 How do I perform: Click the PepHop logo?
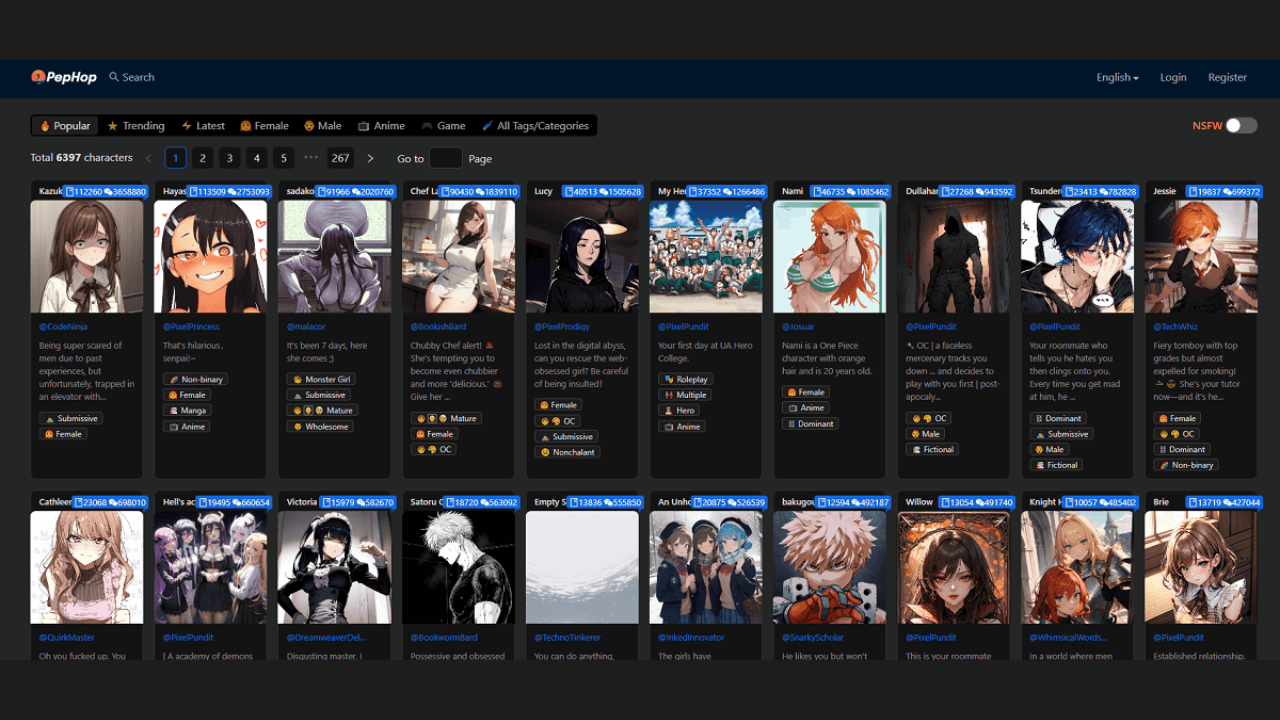click(x=63, y=77)
